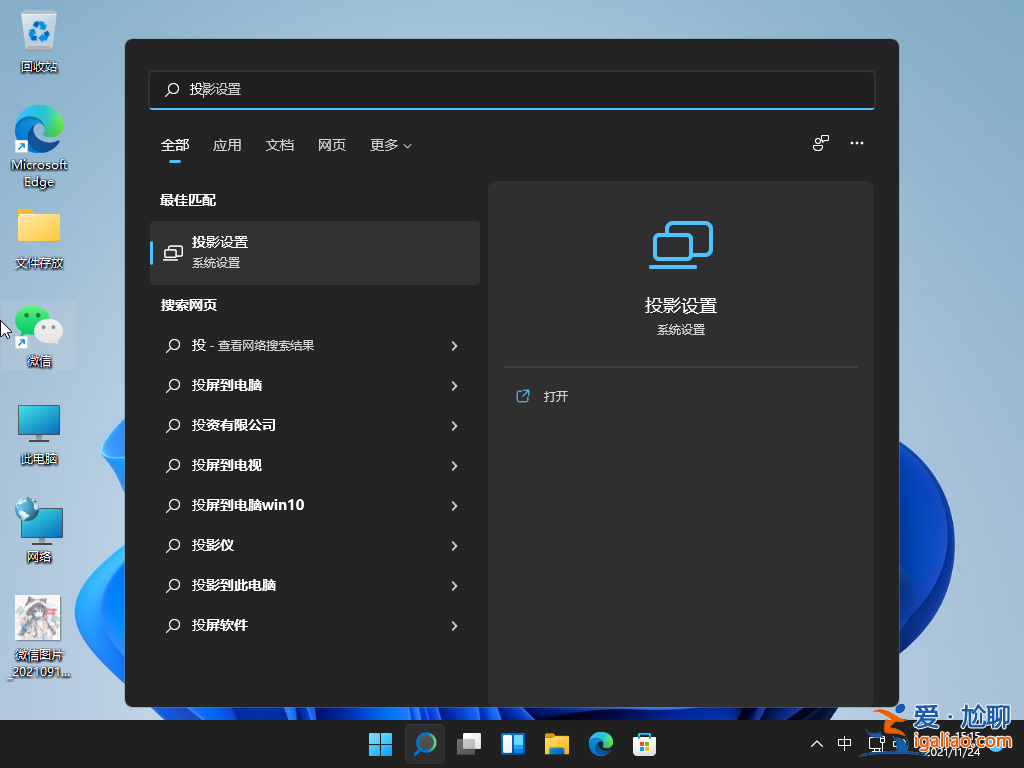
Task: Click the account icon in the search panel
Action: 820,143
